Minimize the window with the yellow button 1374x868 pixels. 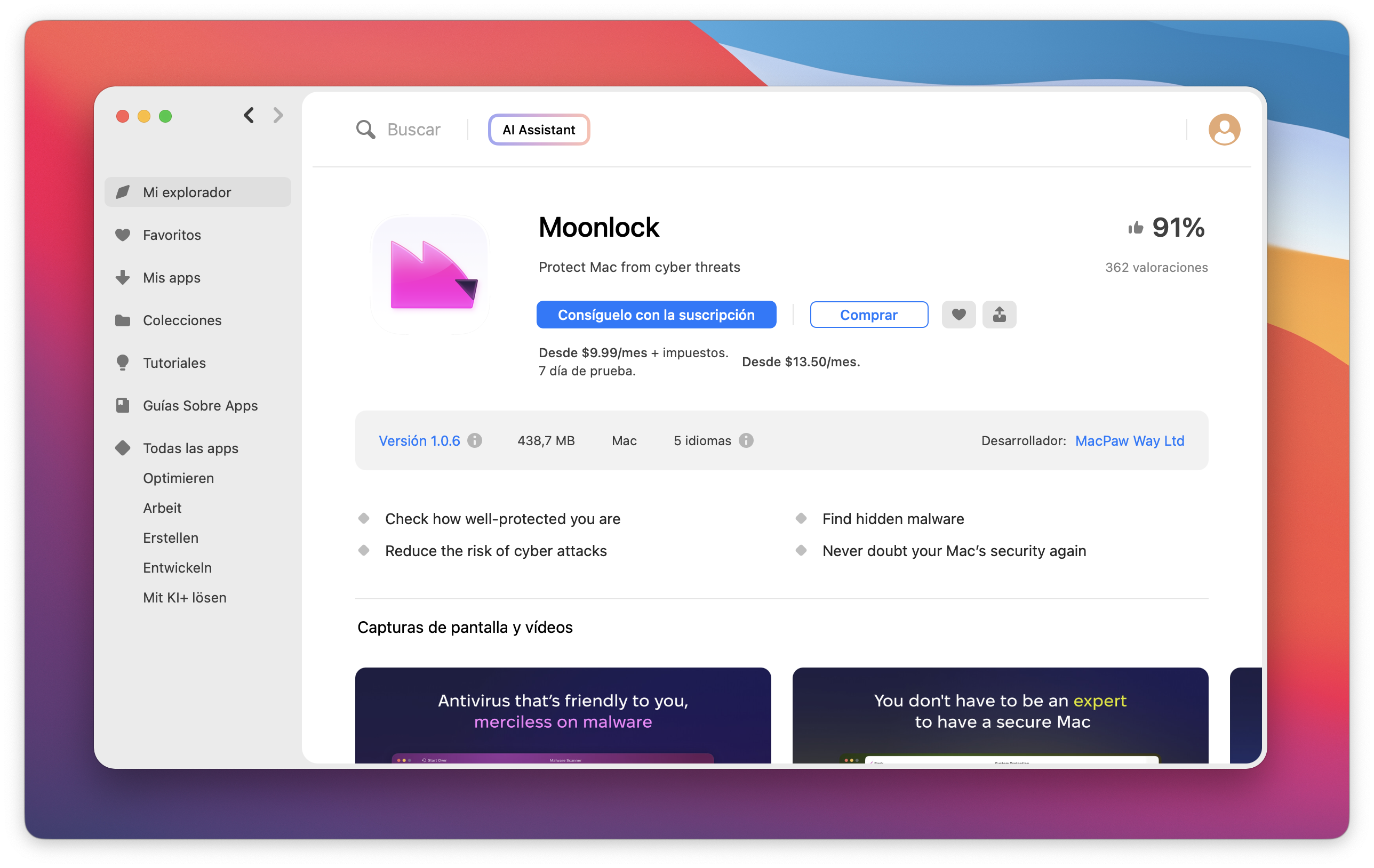[144, 116]
